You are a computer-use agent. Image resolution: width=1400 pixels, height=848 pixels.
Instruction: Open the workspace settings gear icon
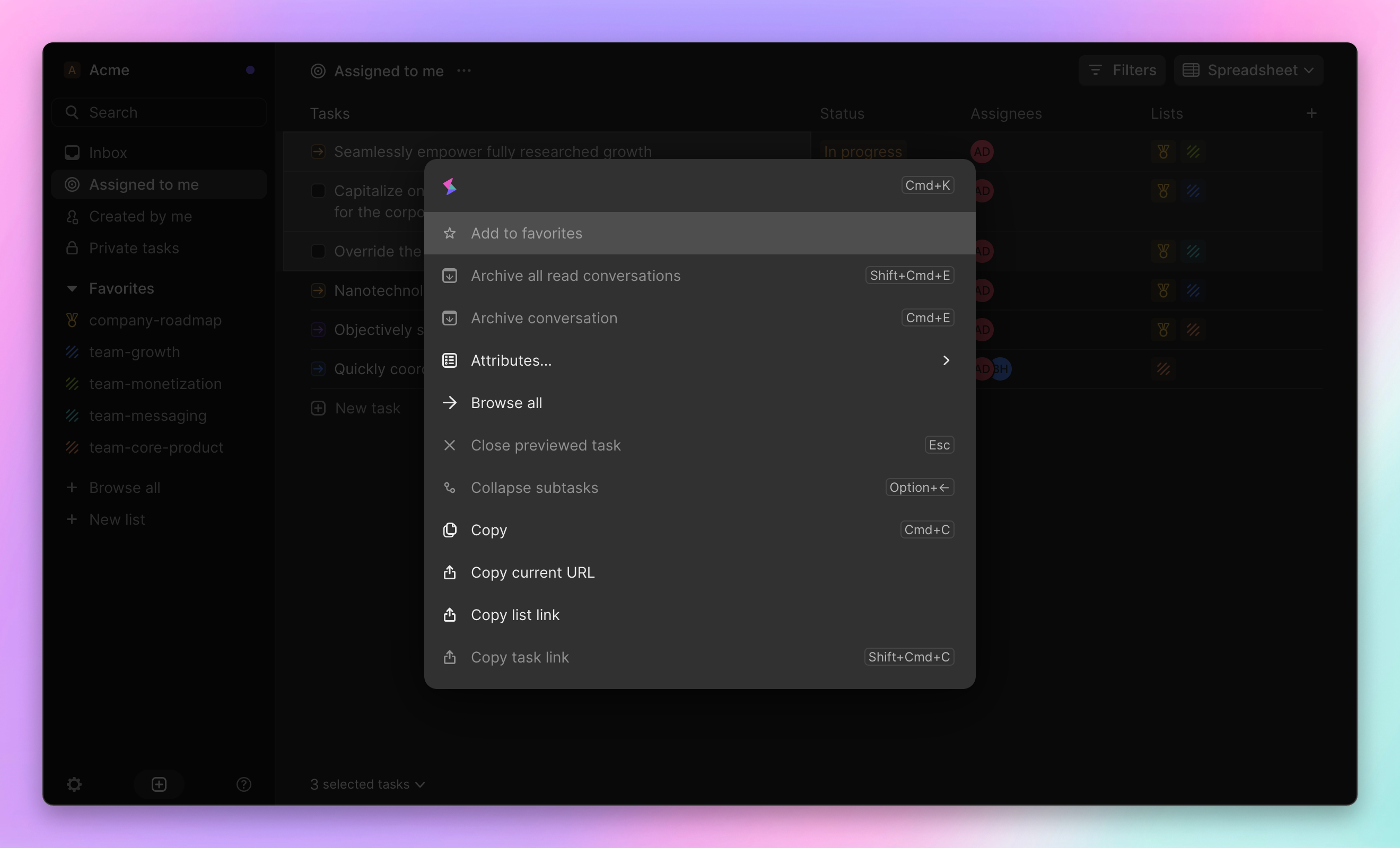(74, 784)
